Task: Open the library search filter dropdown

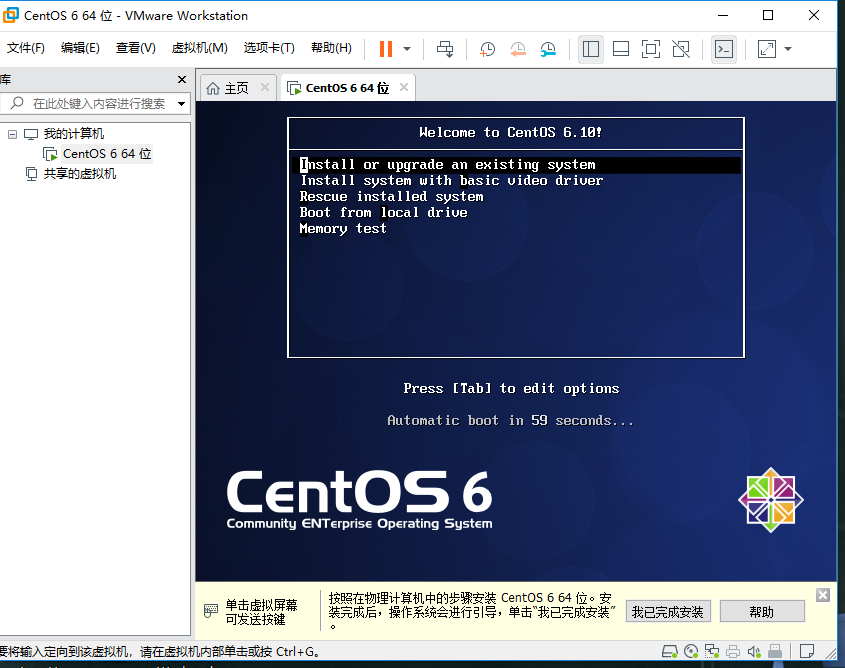Action: pos(181,103)
